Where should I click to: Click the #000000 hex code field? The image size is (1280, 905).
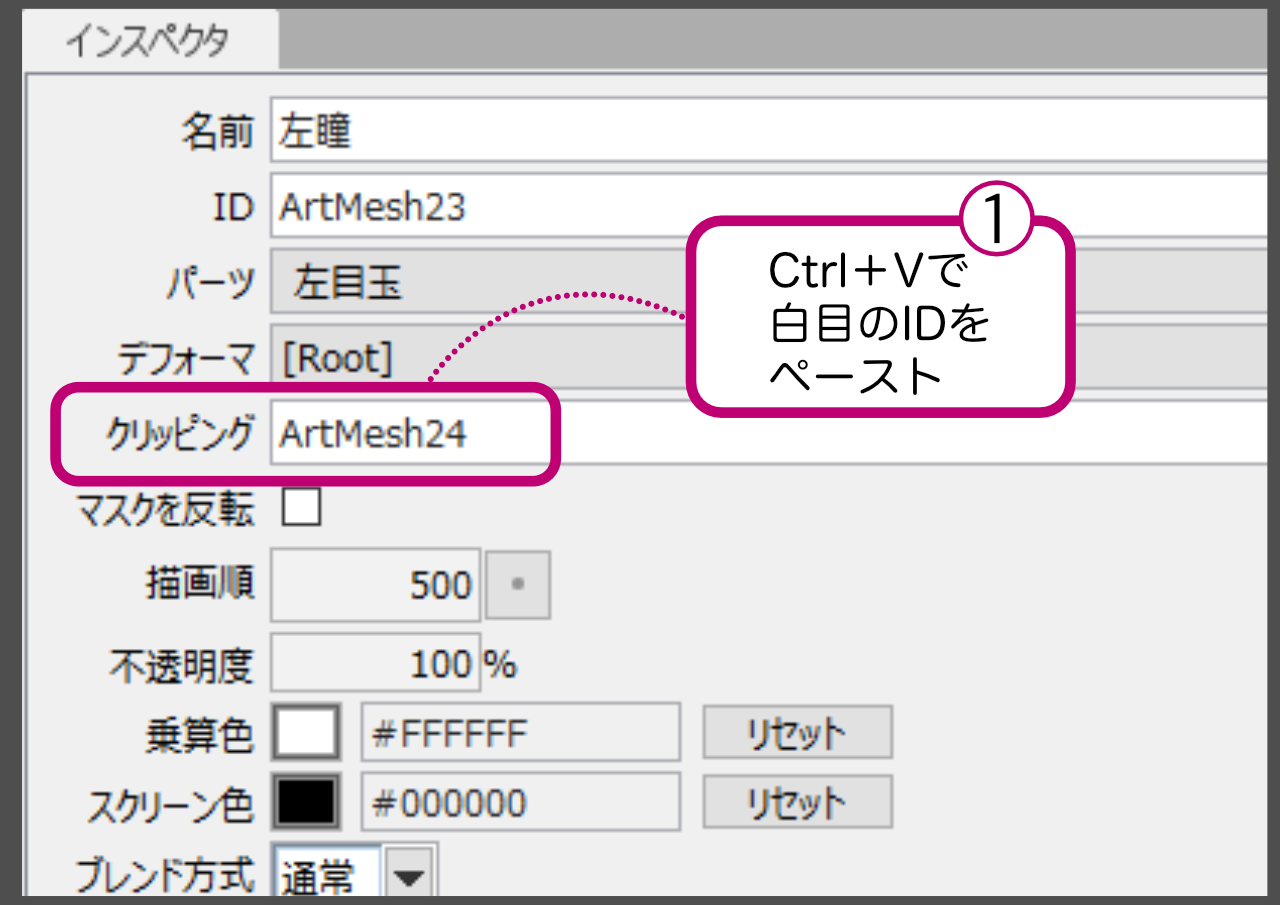pos(520,803)
